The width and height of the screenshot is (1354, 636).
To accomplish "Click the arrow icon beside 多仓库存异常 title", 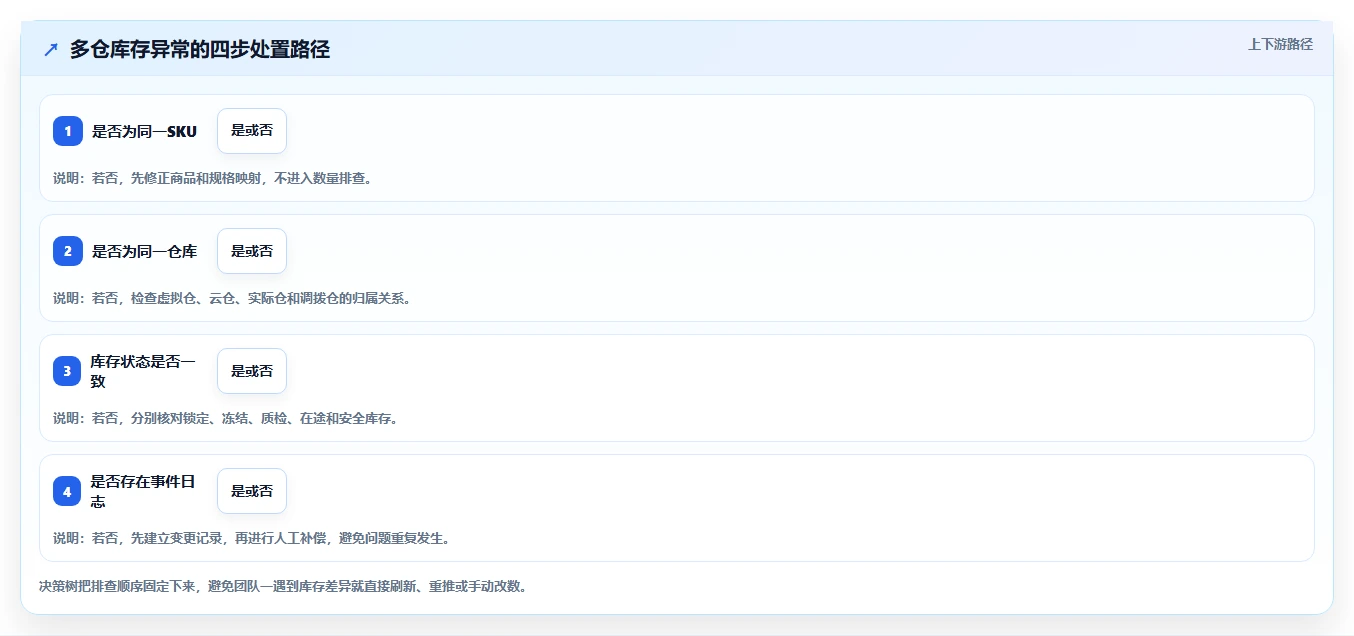I will [x=51, y=49].
